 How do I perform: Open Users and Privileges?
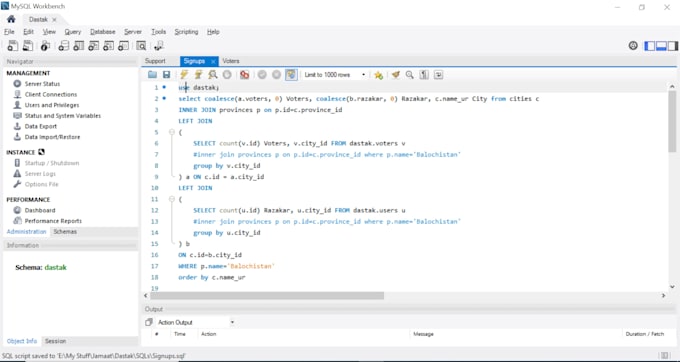click(x=52, y=105)
